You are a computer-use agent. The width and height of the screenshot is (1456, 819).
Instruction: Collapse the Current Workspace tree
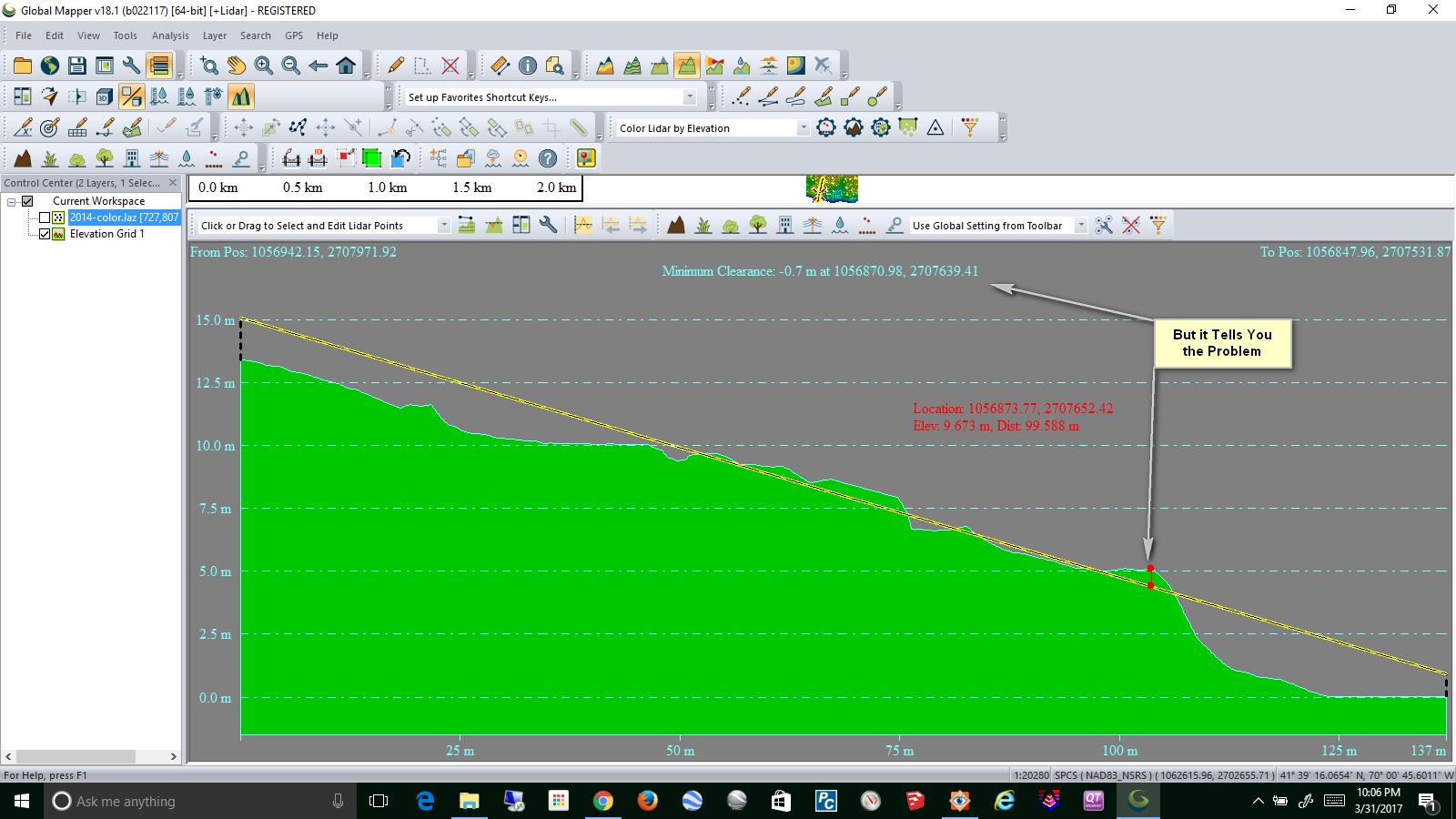click(12, 201)
